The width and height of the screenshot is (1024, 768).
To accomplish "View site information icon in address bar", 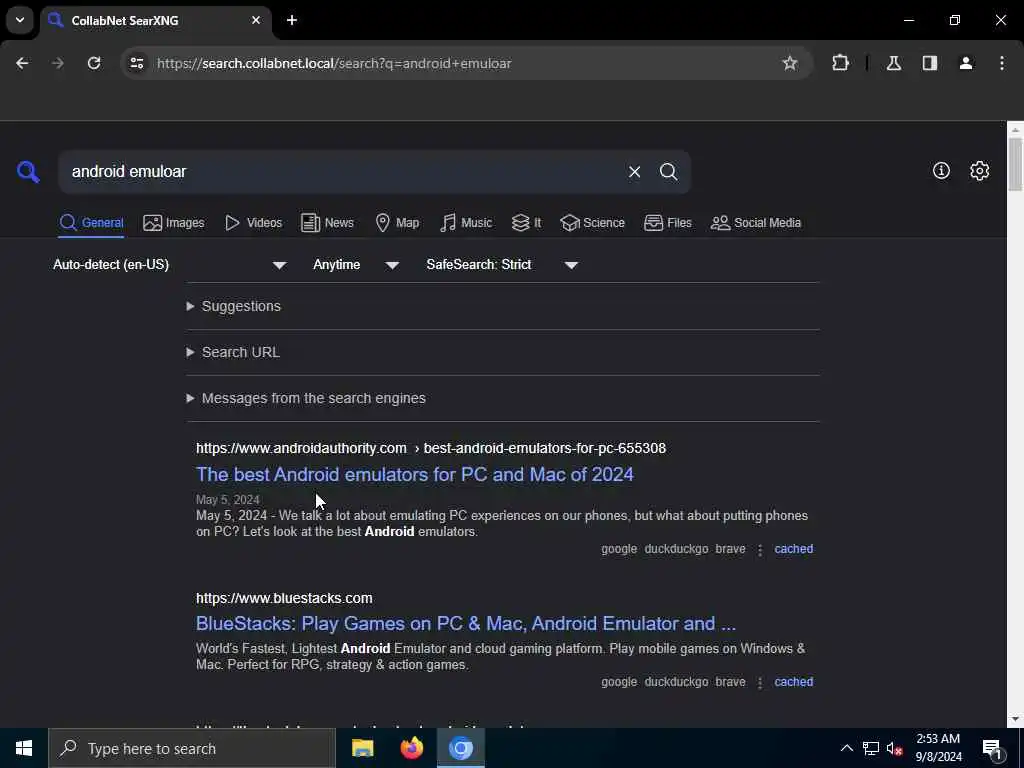I will pos(136,63).
